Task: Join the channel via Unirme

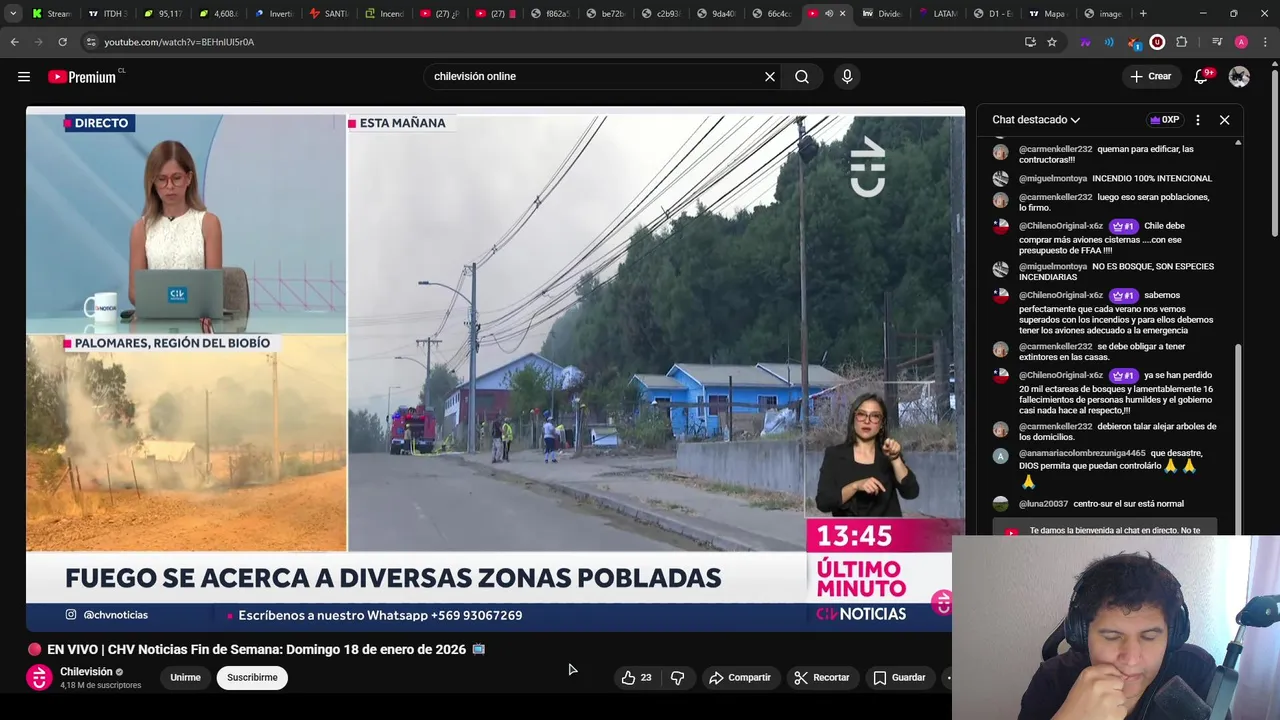Action: 185,678
